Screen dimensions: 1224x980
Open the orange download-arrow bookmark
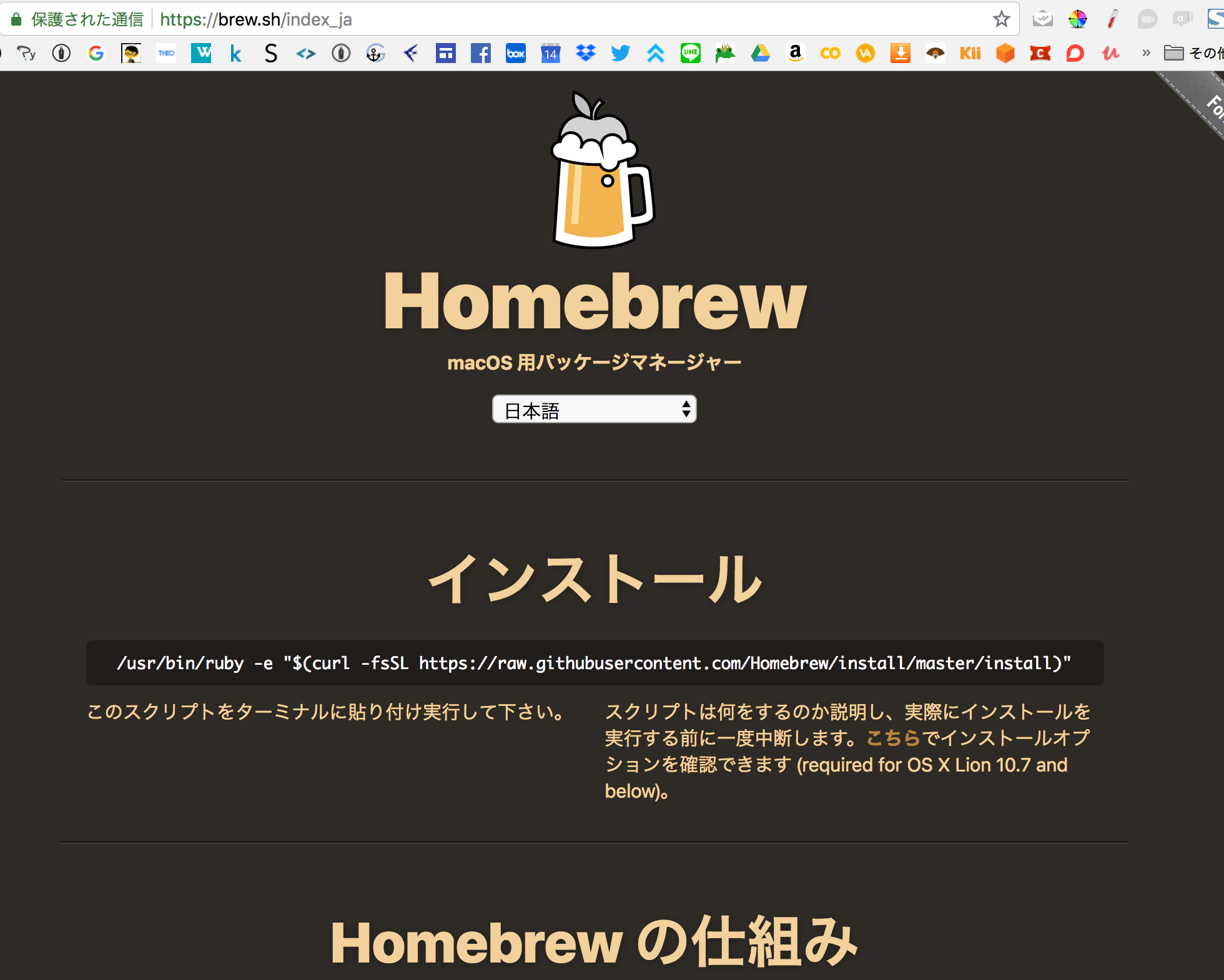click(x=900, y=54)
